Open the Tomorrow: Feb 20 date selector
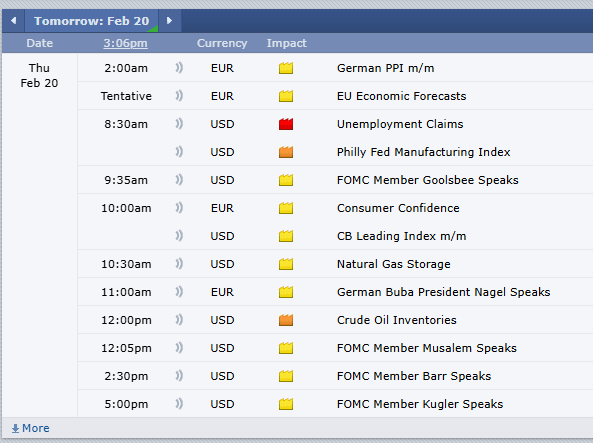The image size is (593, 443). point(92,21)
